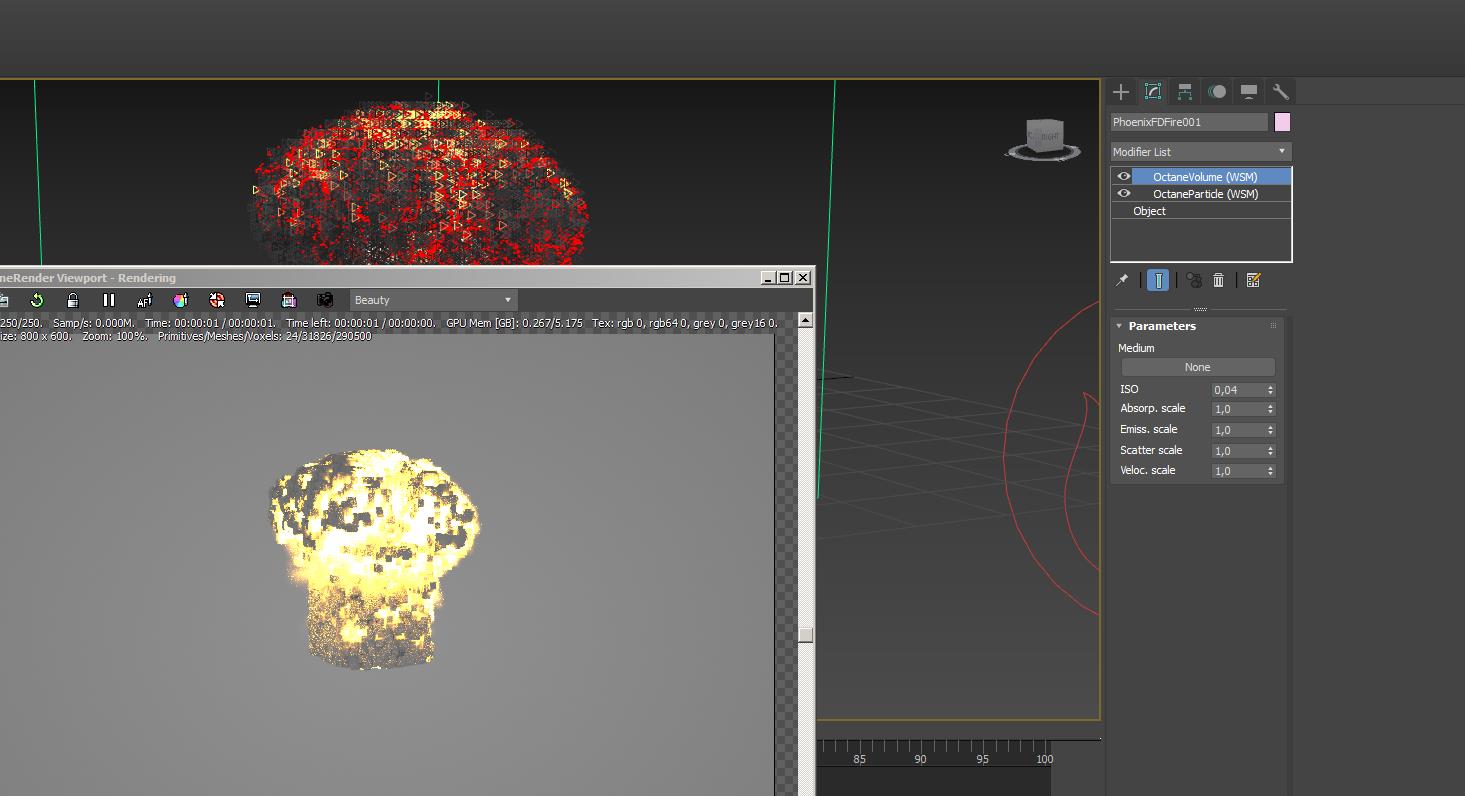The height and width of the screenshot is (796, 1465).
Task: Click the Scatter scale spinner arrows
Action: pos(1271,451)
